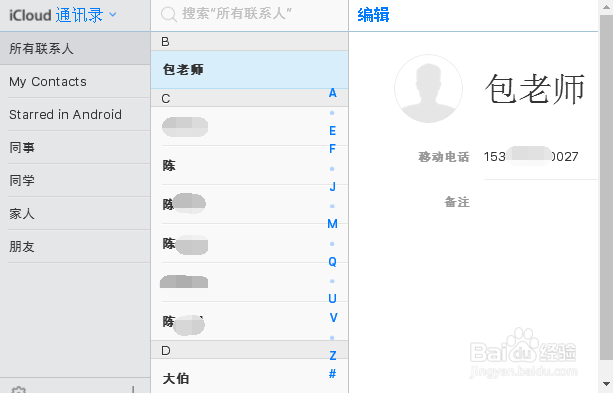Select the 同事 group
Image resolution: width=613 pixels, height=393 pixels.
point(75,147)
